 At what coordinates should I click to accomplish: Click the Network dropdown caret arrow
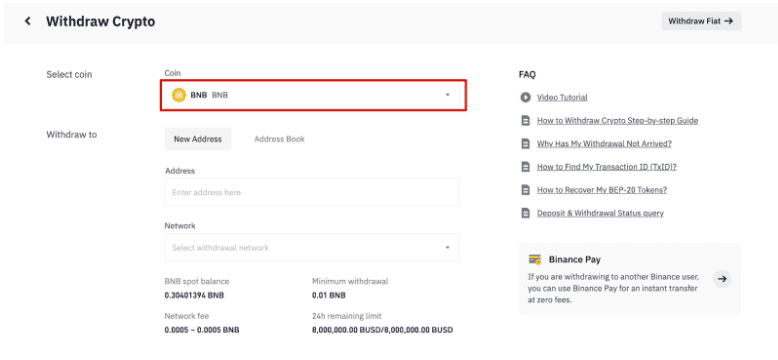(x=448, y=247)
